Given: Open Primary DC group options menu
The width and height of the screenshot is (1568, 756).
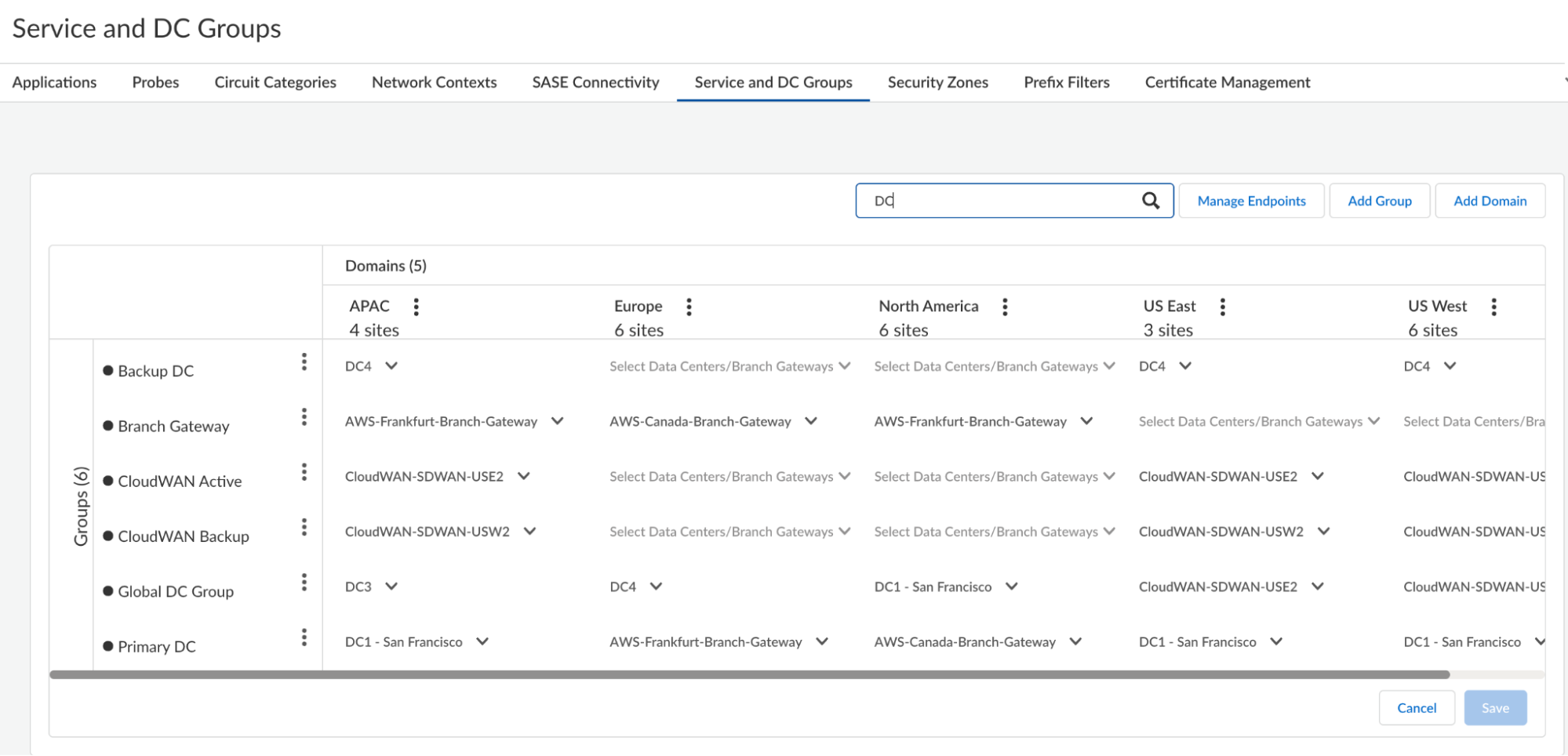Looking at the screenshot, I should (304, 638).
